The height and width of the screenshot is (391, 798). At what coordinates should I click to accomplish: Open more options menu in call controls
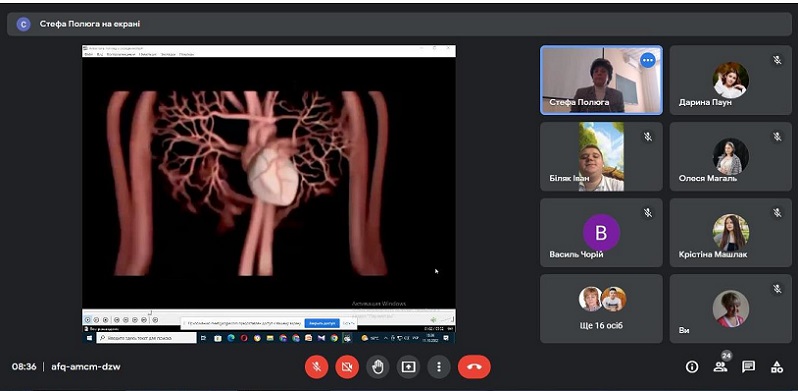coord(439,367)
